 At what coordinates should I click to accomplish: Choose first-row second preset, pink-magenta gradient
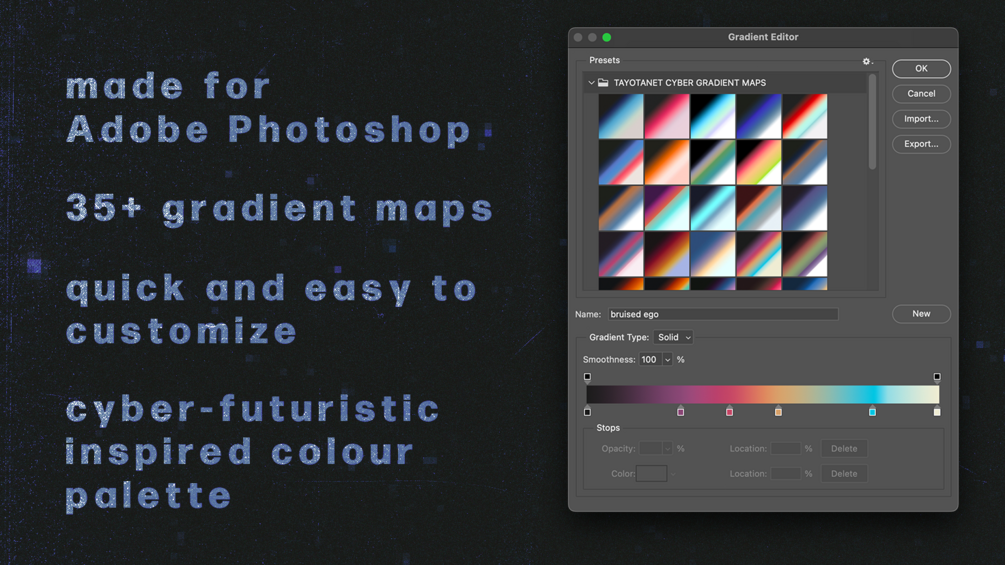coord(667,117)
